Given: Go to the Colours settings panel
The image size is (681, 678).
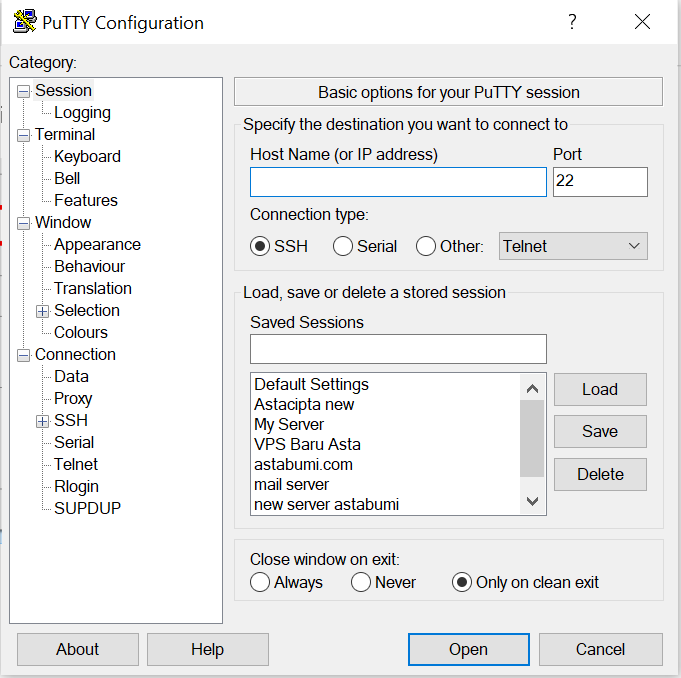Looking at the screenshot, I should [x=81, y=332].
